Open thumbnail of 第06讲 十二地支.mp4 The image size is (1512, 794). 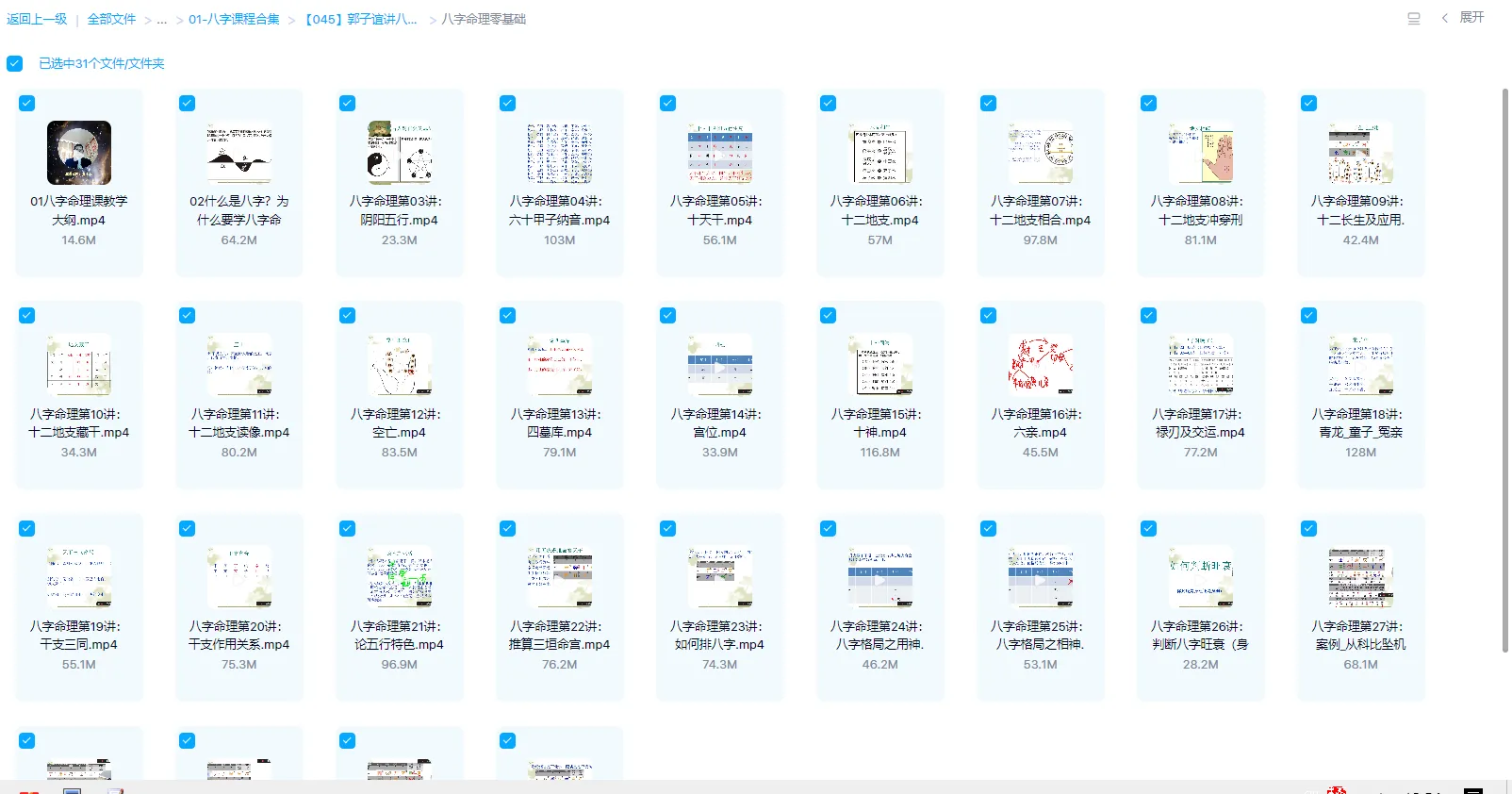(880, 153)
